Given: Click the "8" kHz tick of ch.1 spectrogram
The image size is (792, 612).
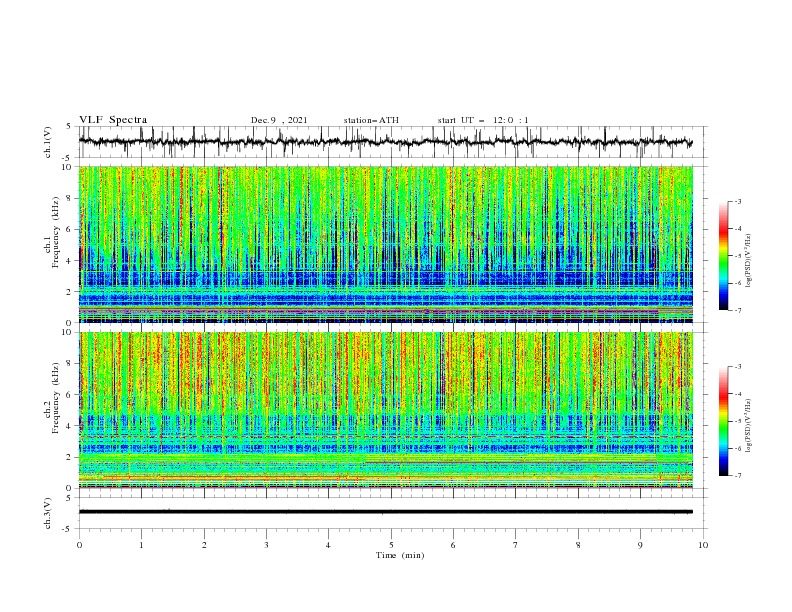Looking at the screenshot, I should coord(71,198).
